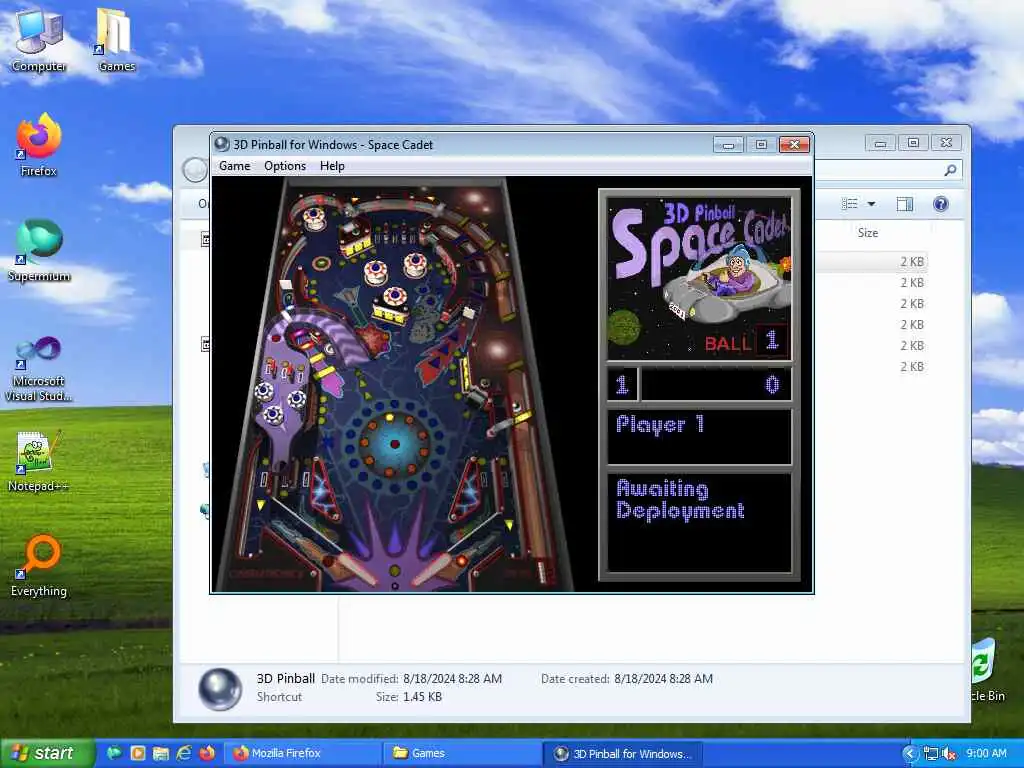Select the Supermium desktop shortcut

click(39, 251)
